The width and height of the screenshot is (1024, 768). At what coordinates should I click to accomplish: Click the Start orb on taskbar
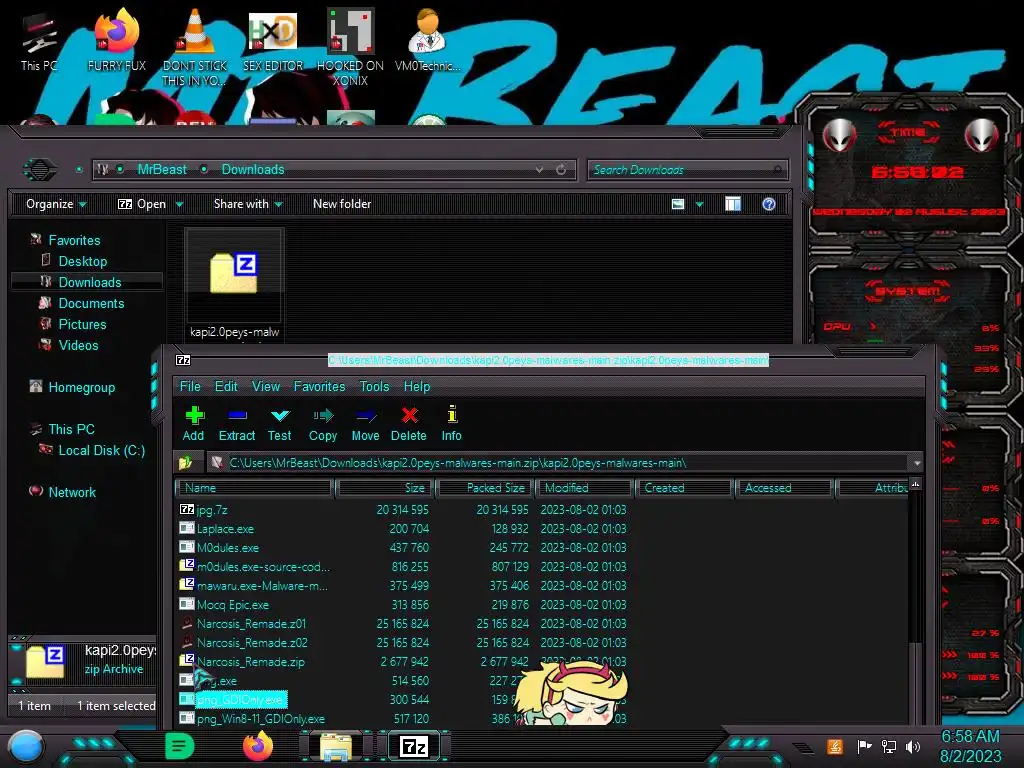(25, 747)
